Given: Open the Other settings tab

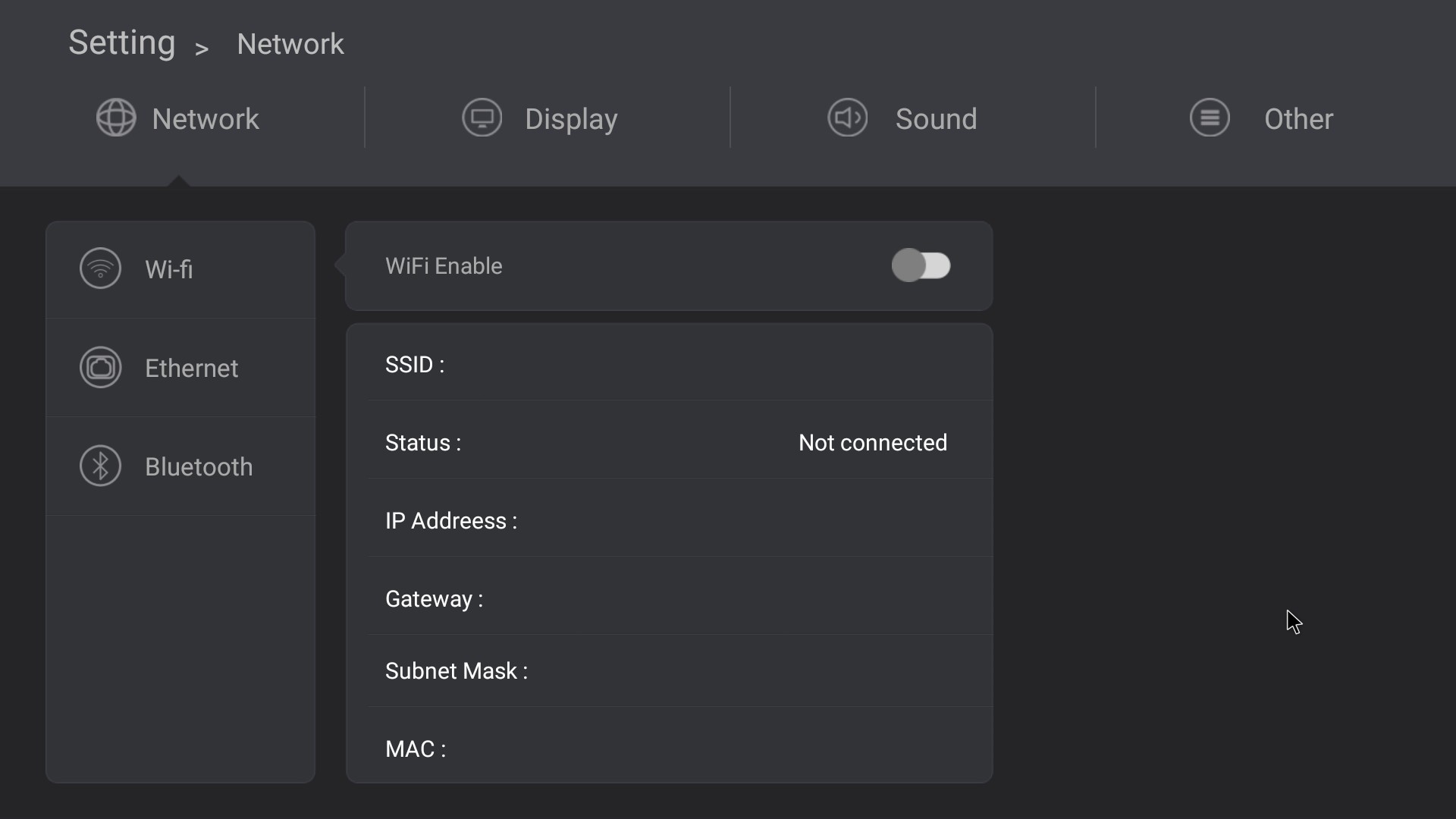Looking at the screenshot, I should [1262, 118].
